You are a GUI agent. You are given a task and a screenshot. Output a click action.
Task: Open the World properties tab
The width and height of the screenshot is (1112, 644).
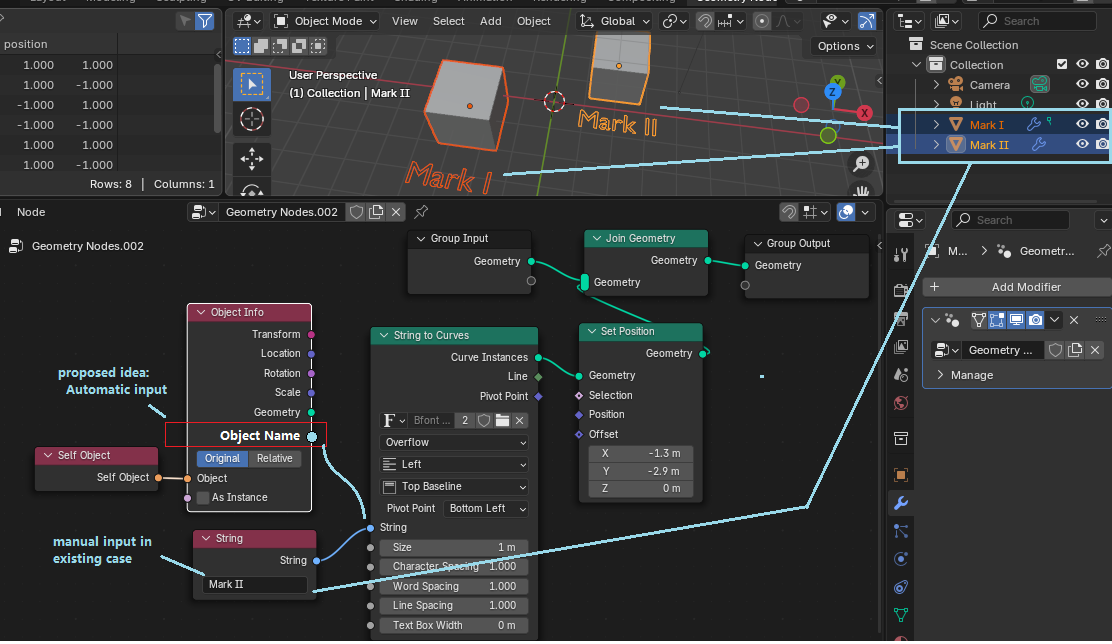tap(901, 403)
